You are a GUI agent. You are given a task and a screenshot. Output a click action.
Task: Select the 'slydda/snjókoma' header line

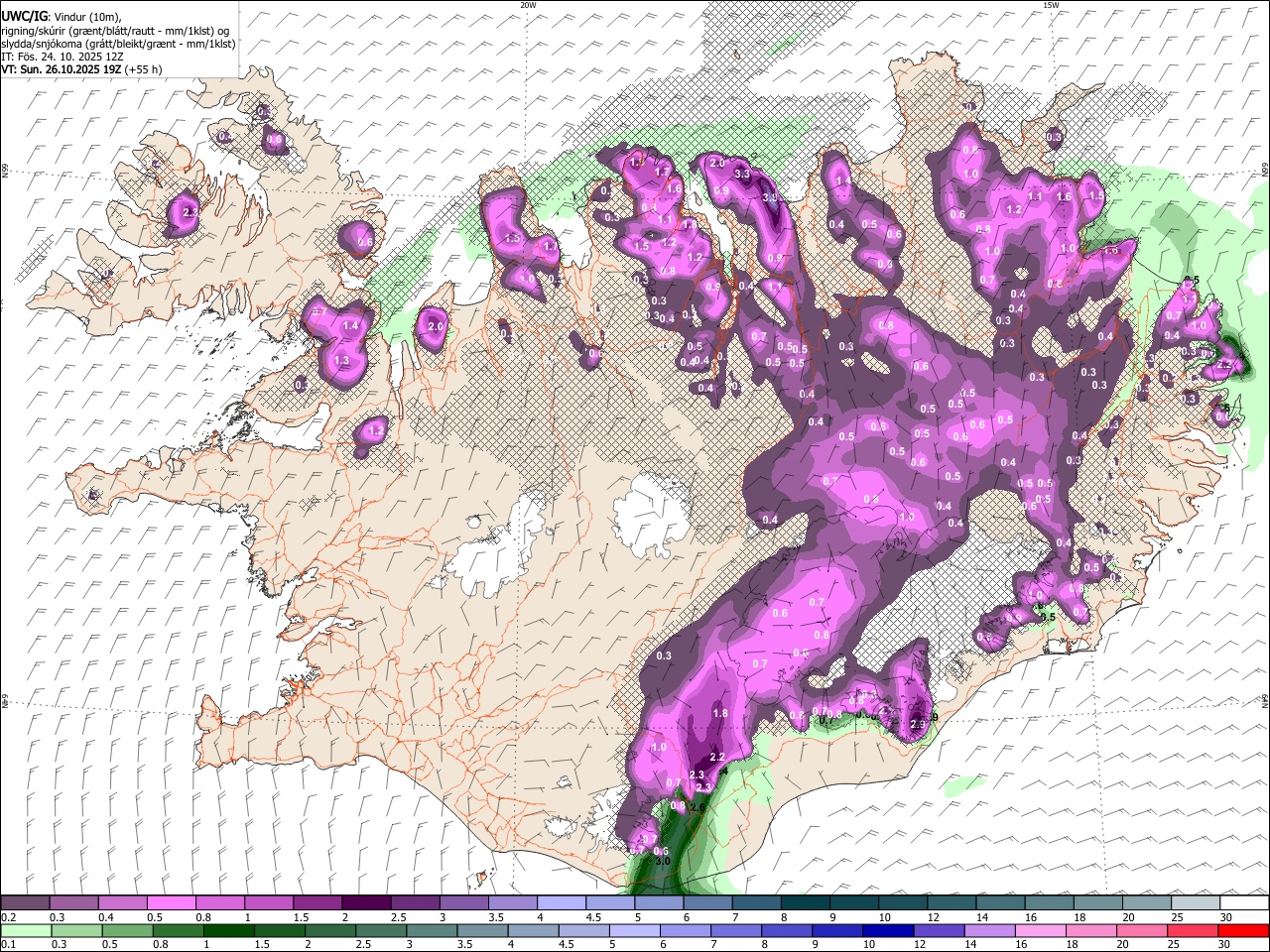(118, 44)
